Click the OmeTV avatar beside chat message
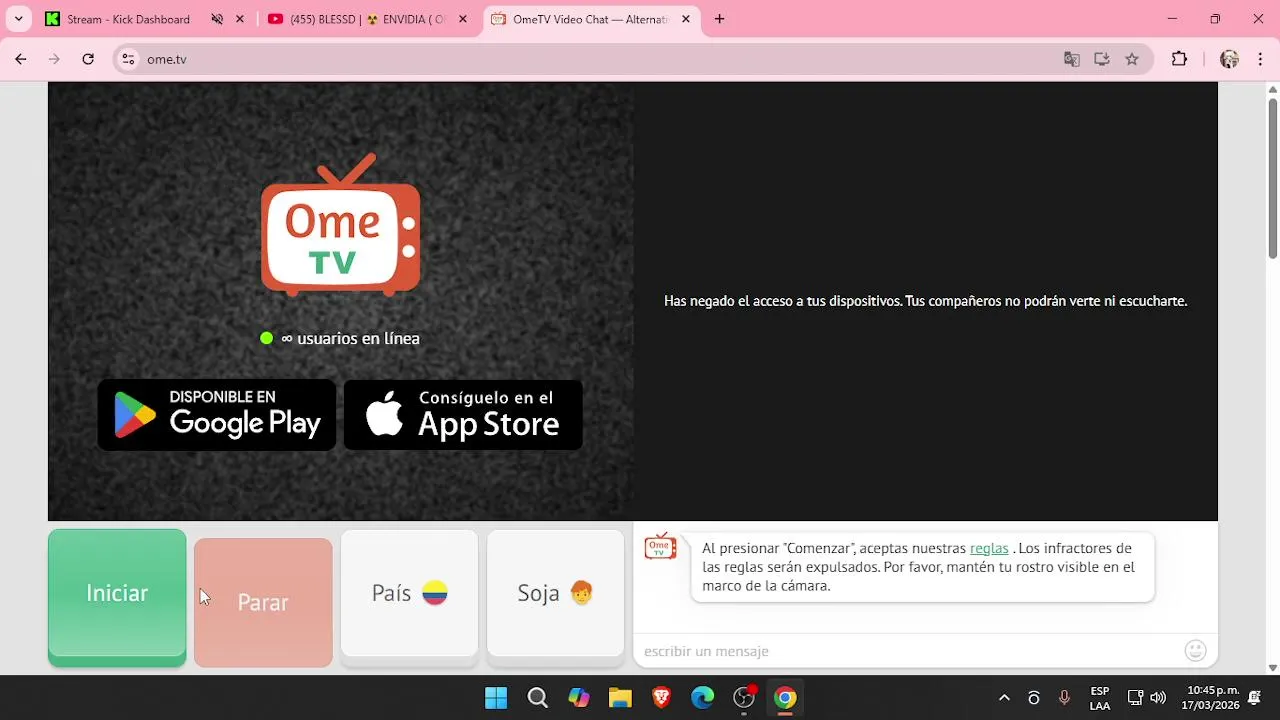The height and width of the screenshot is (720, 1280). (x=660, y=546)
